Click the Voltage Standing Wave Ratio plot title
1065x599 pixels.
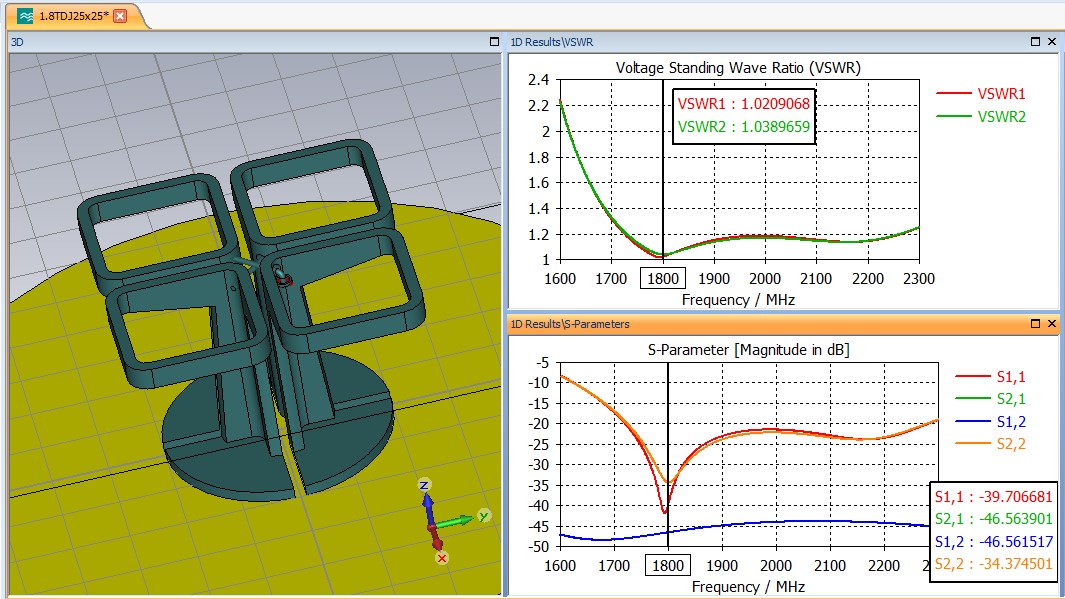(738, 68)
